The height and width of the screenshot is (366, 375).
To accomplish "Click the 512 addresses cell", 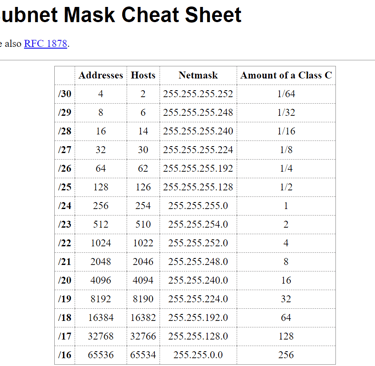I will 101,225.
